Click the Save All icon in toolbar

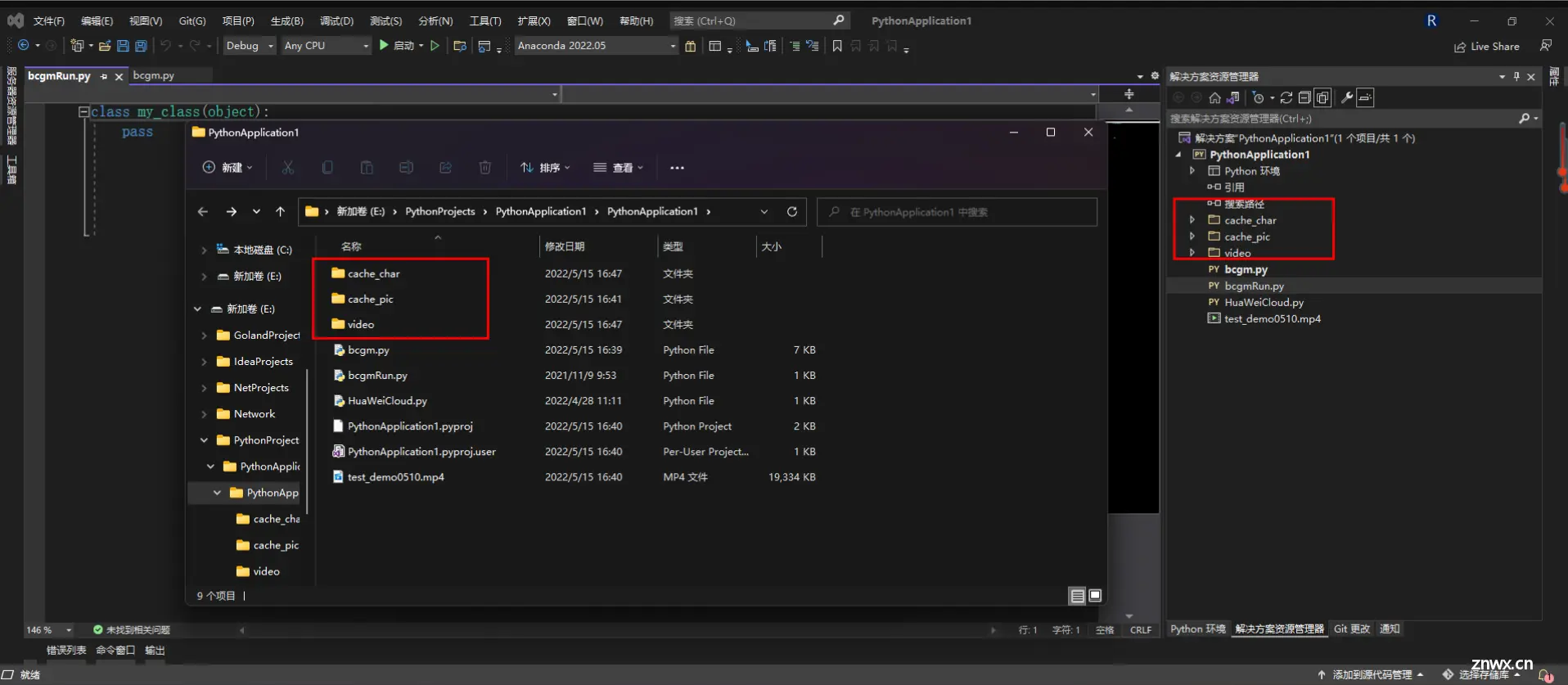[141, 46]
